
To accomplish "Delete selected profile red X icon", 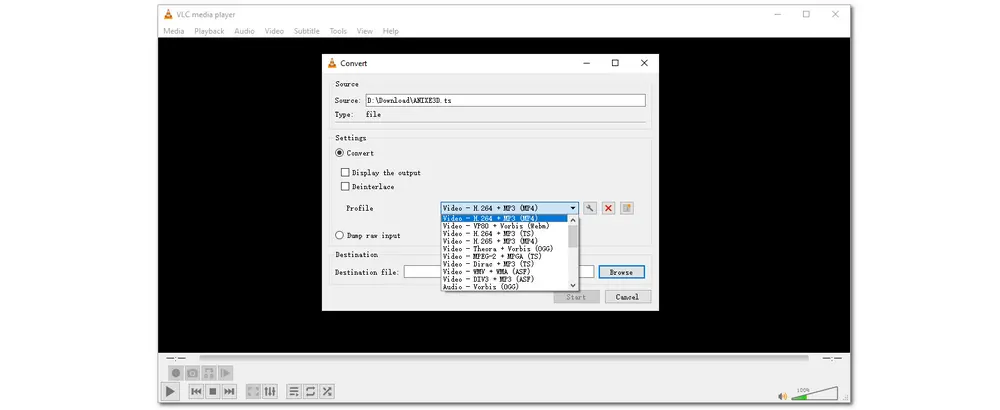I will [608, 209].
